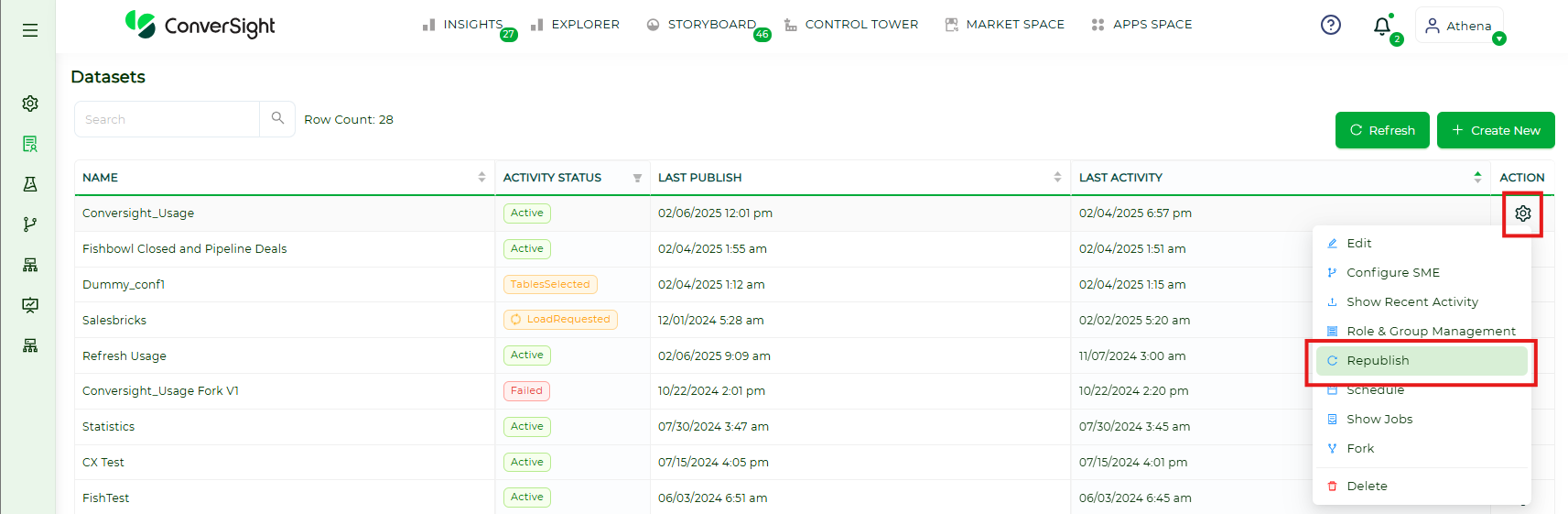The height and width of the screenshot is (514, 1568).
Task: Click the flask lab icon in sidebar
Action: click(x=30, y=184)
